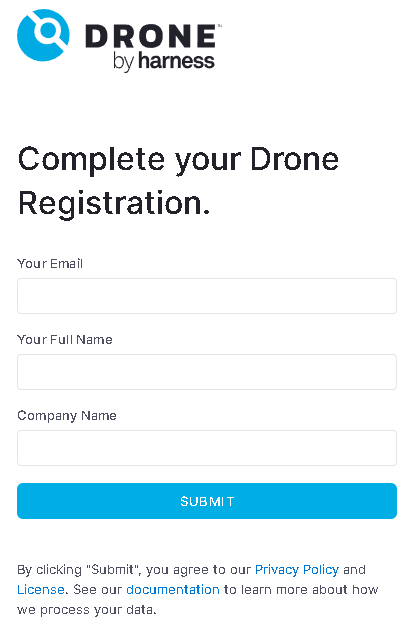Viewport: 409px width, 630px height.
Task: Follow the documentation link
Action: pyautogui.click(x=173, y=589)
